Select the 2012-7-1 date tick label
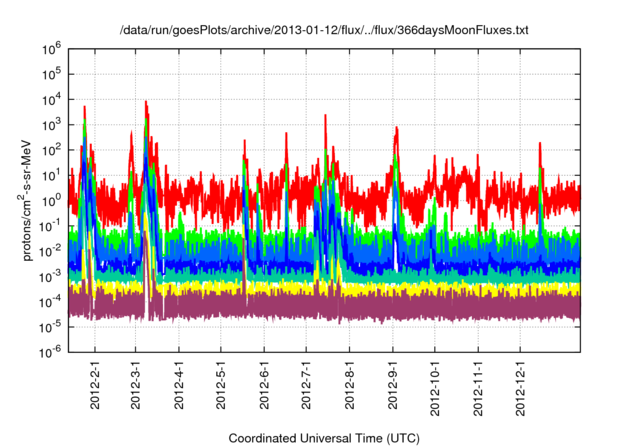 click(x=307, y=383)
